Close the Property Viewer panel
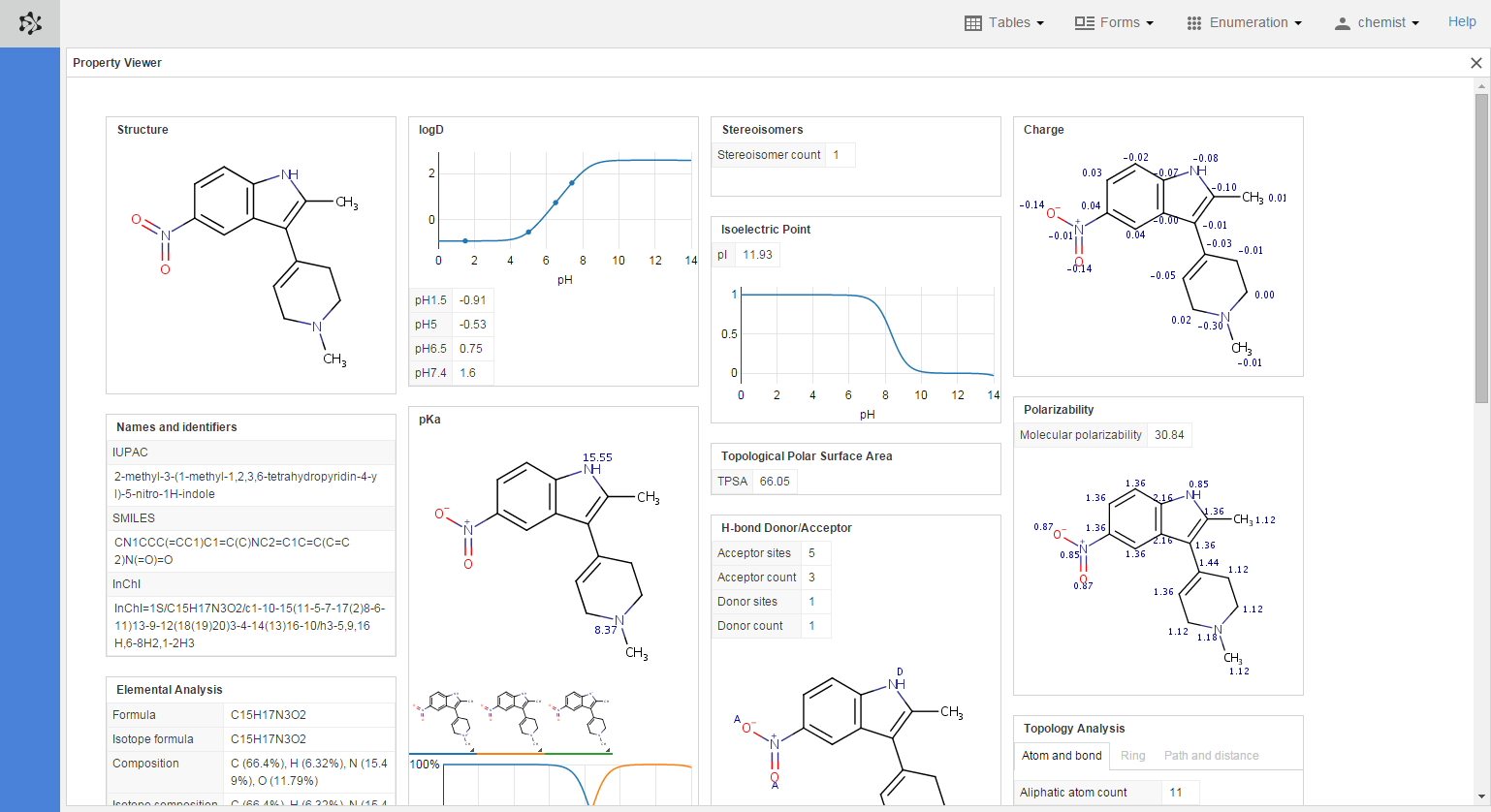 click(x=1476, y=63)
